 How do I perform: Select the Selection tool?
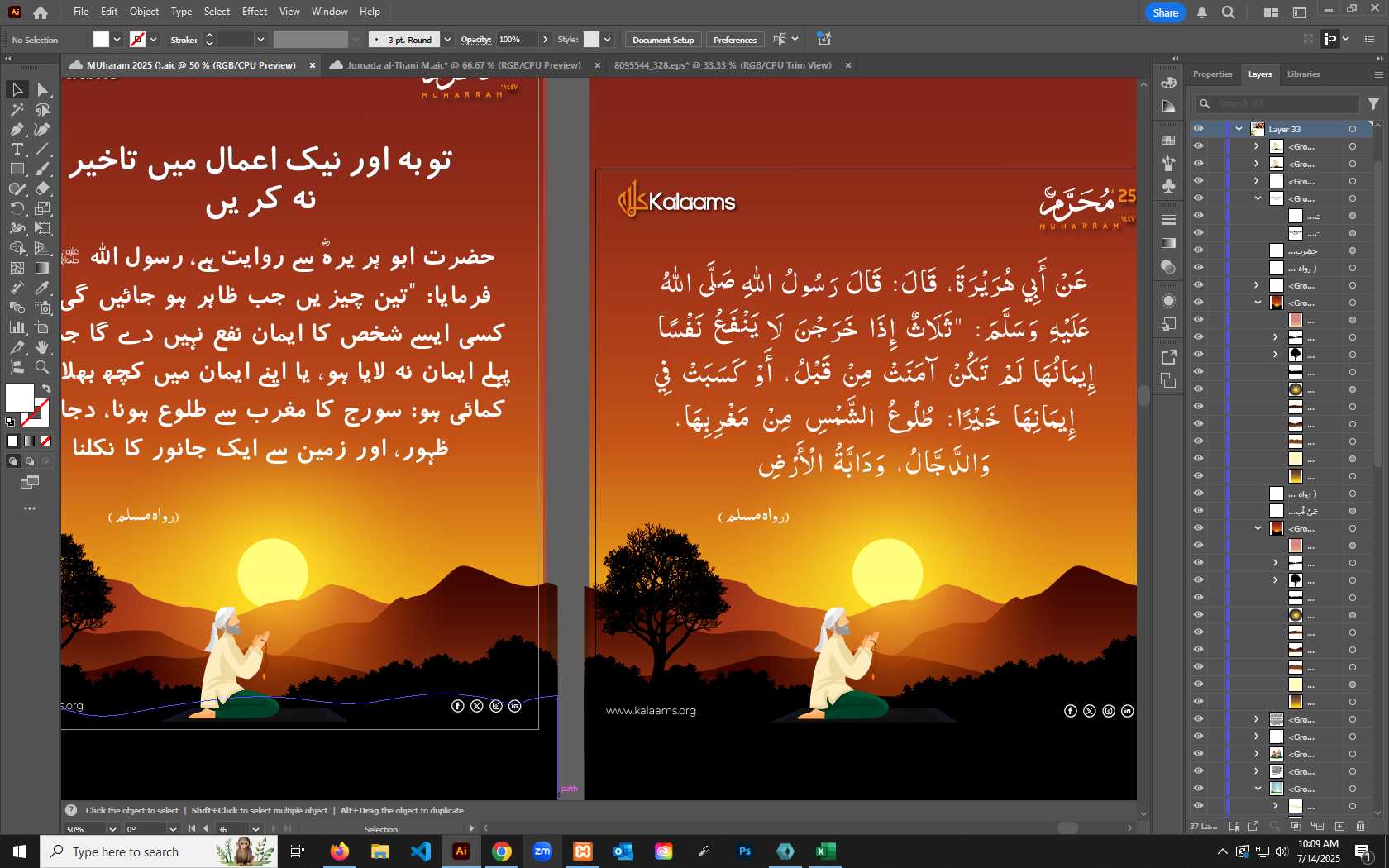17,89
